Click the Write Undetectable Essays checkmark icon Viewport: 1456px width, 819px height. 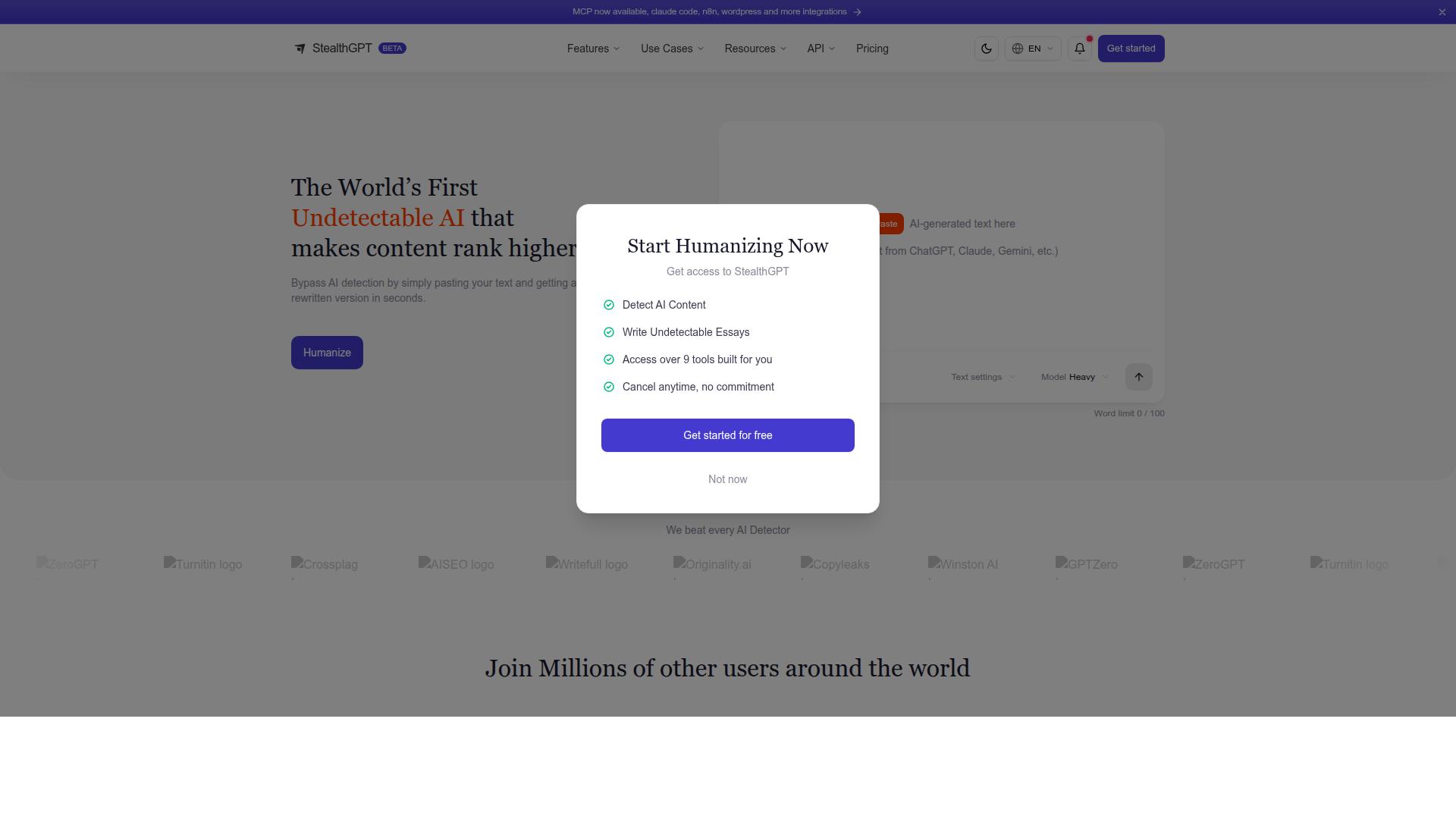click(608, 332)
